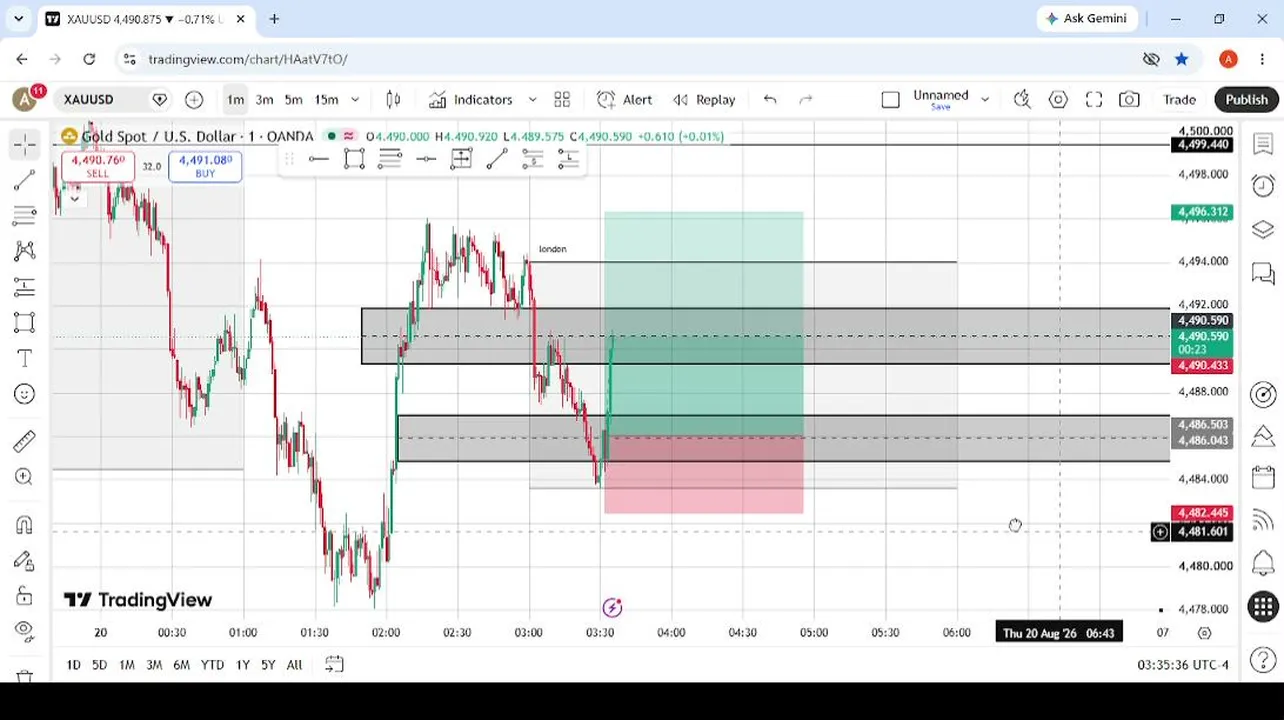Toggle magnet mode for drawings
Screen dimensions: 1284x720
pyautogui.click(x=25, y=525)
